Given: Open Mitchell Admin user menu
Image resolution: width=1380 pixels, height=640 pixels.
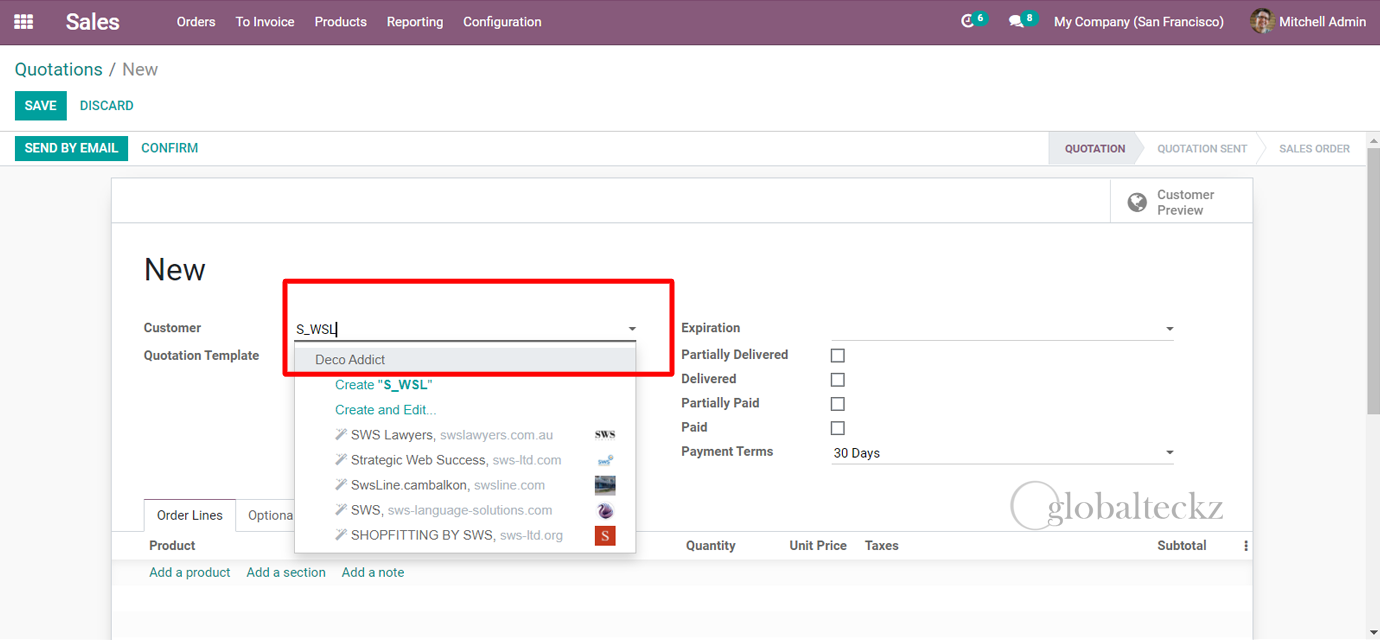Looking at the screenshot, I should 1308,22.
